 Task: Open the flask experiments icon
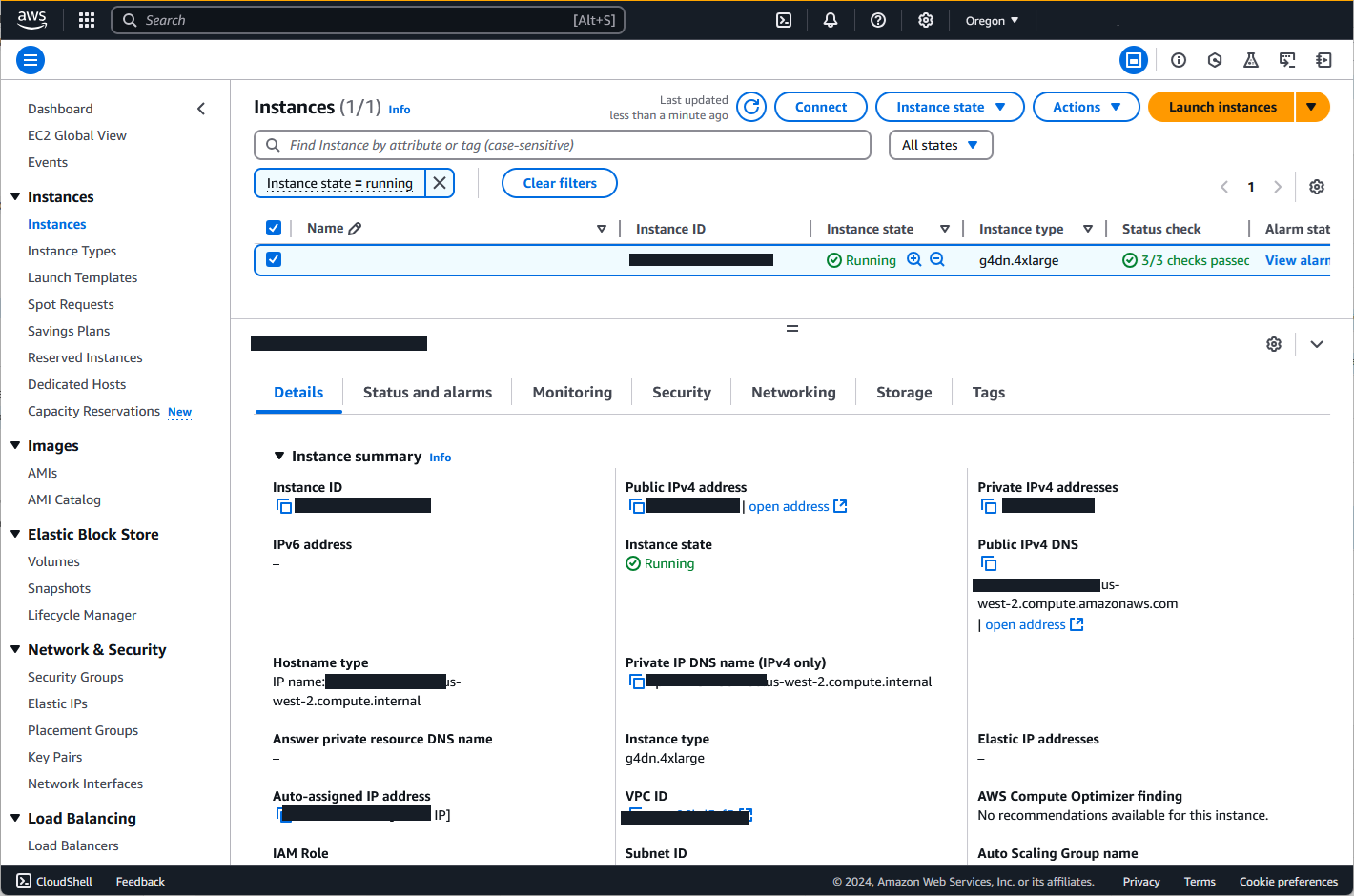1251,60
